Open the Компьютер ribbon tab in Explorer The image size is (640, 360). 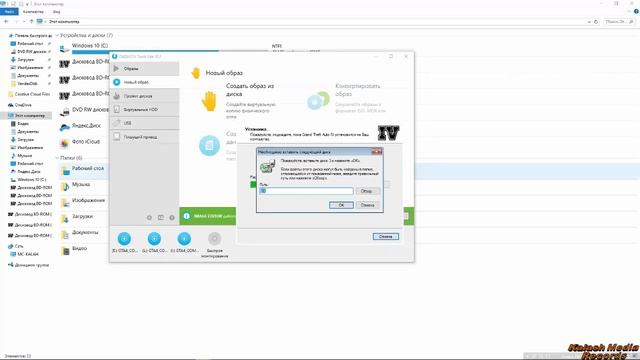tap(33, 12)
